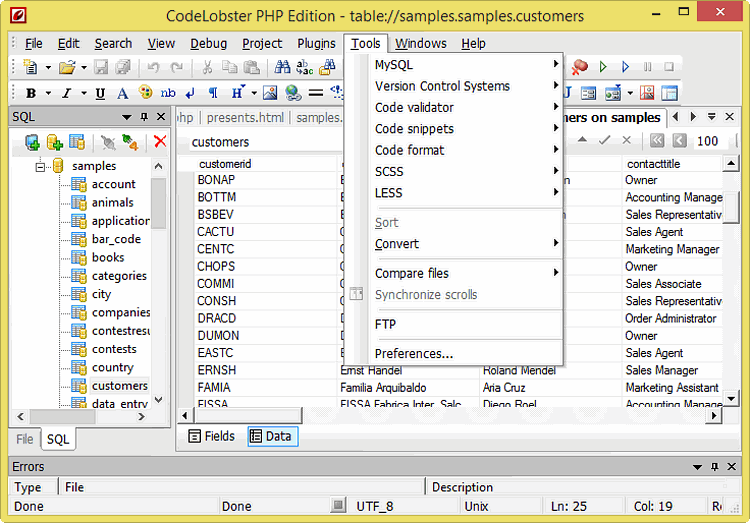Click the red X delete icon in SQL panel

160,142
